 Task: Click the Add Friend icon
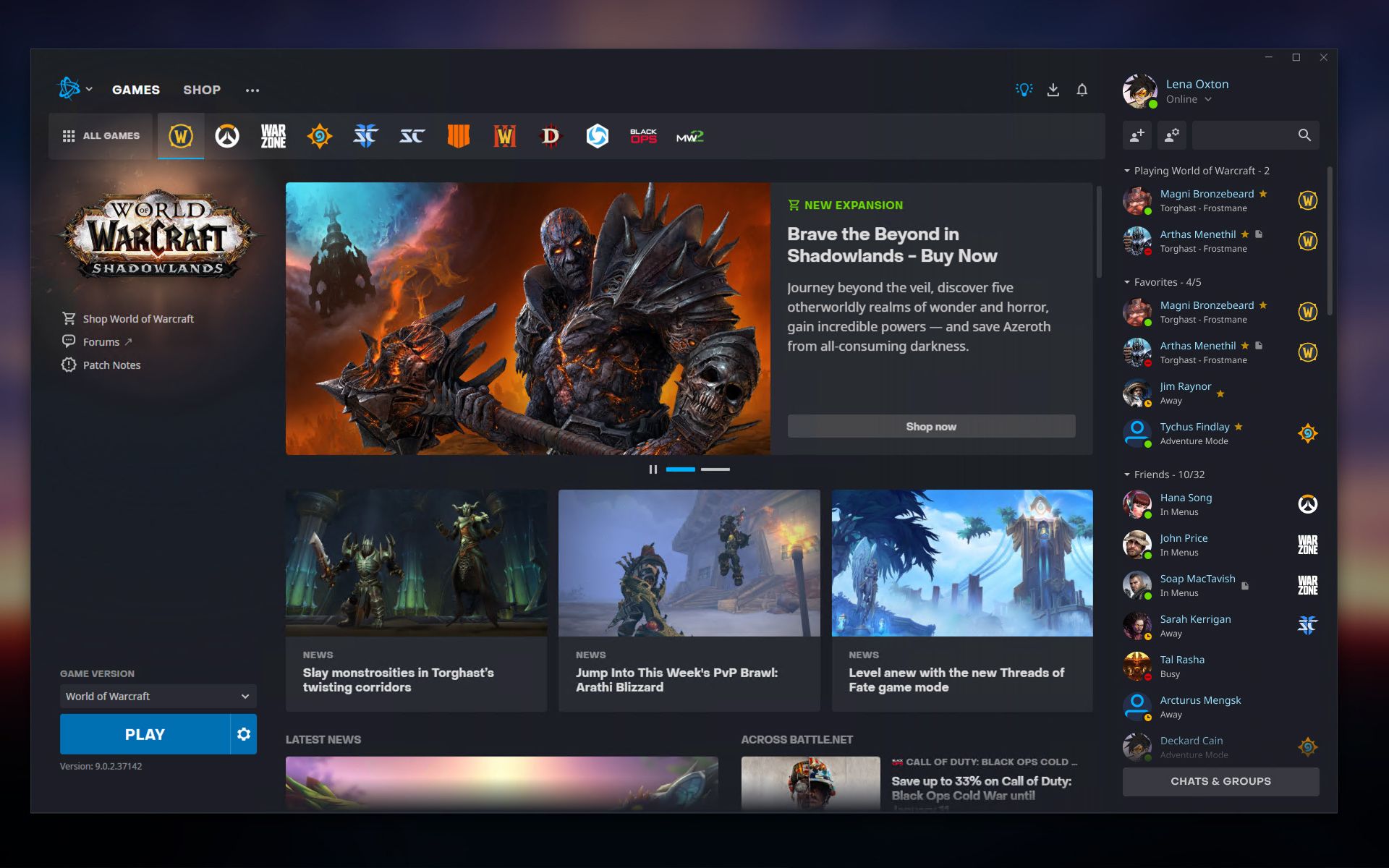(1137, 135)
